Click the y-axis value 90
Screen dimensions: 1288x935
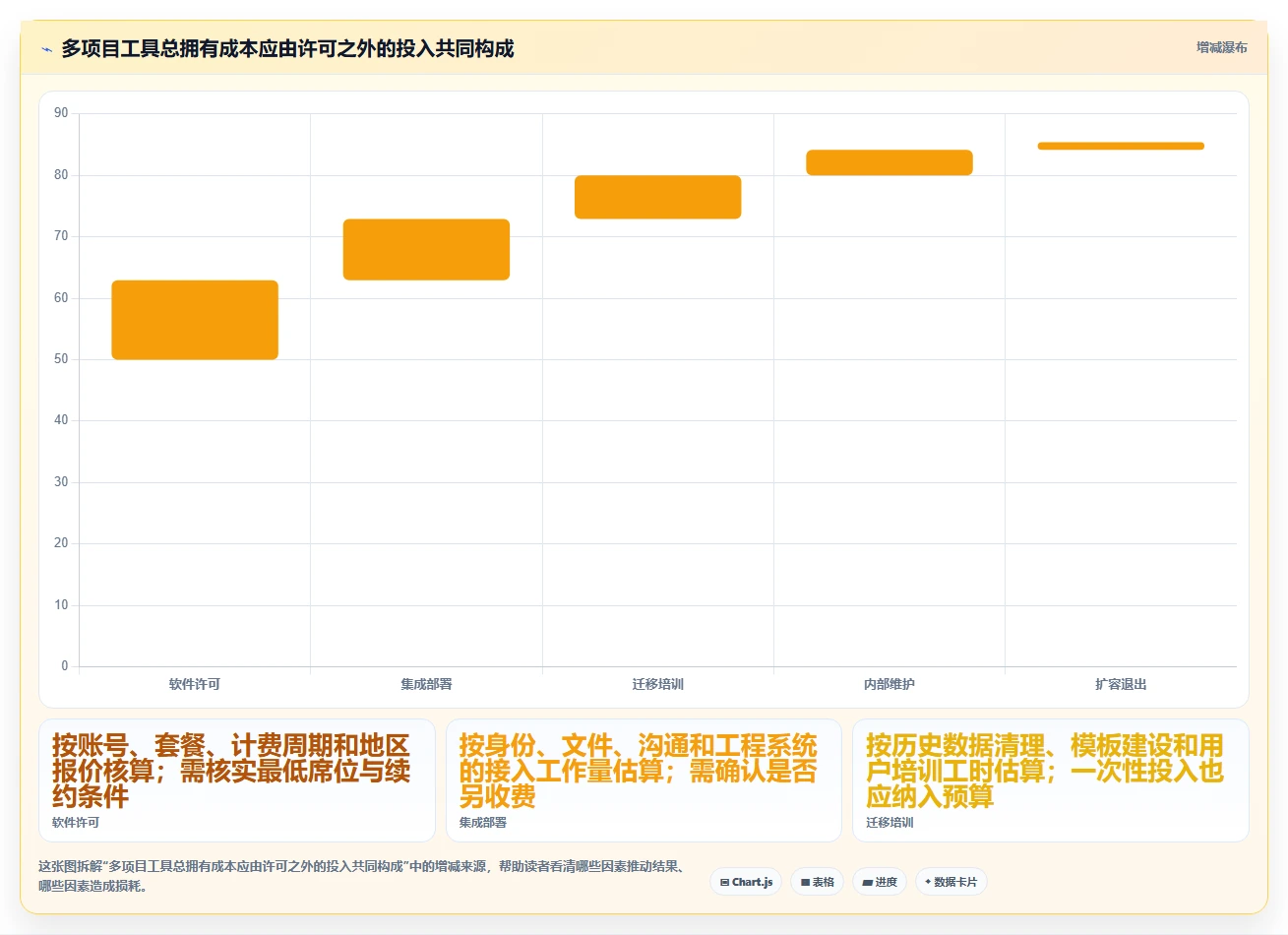61,113
